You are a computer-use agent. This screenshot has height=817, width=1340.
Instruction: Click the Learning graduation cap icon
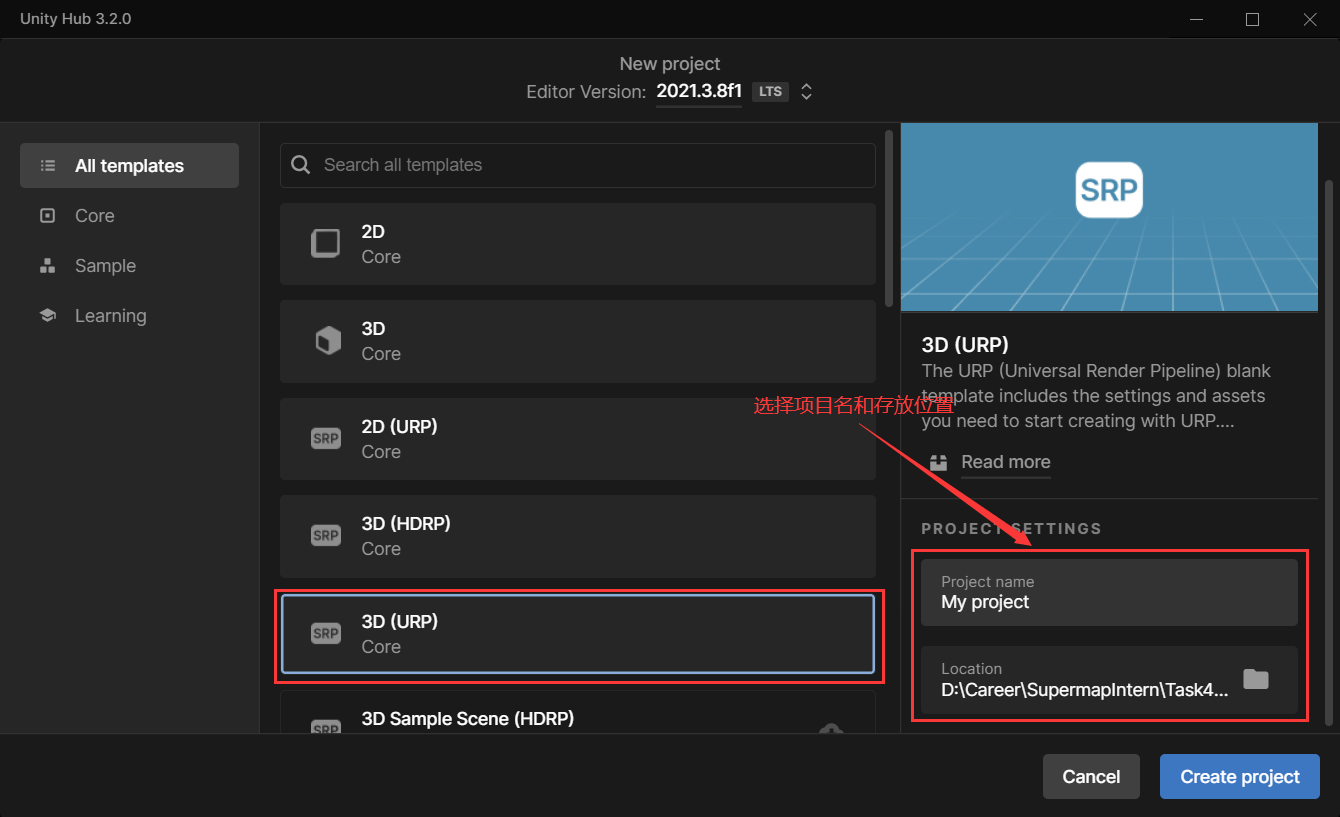point(47,316)
